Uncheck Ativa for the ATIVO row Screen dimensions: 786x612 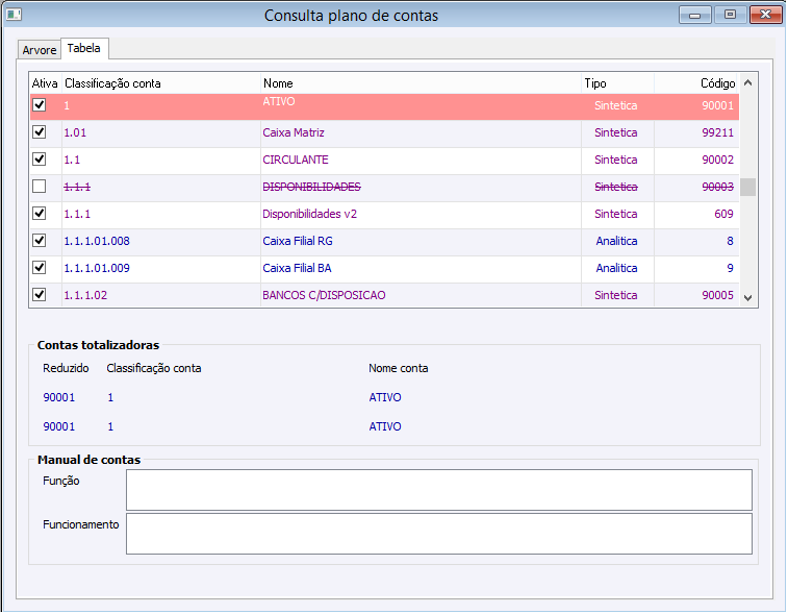(39, 105)
